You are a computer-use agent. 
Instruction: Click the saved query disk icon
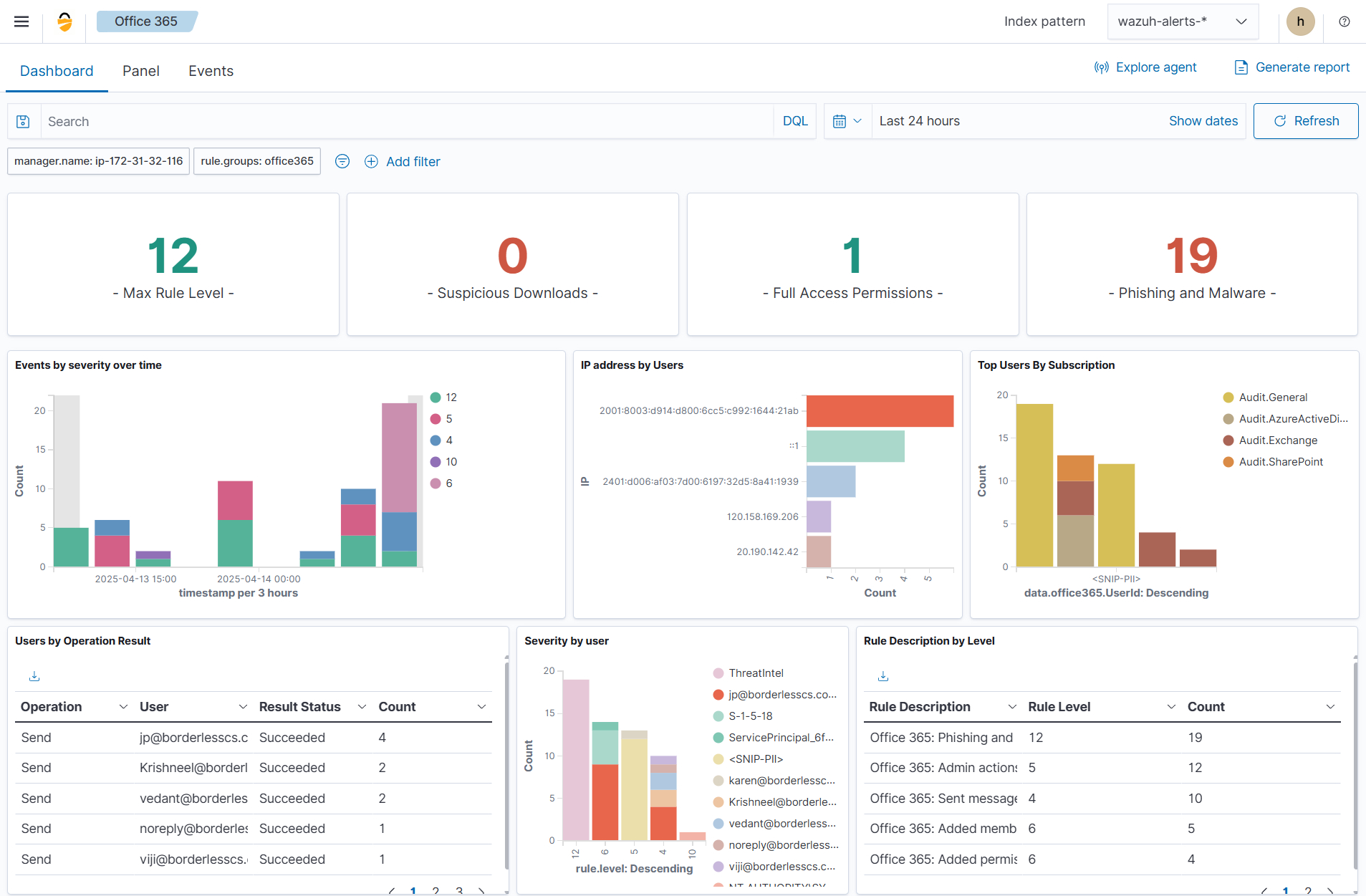coord(23,122)
